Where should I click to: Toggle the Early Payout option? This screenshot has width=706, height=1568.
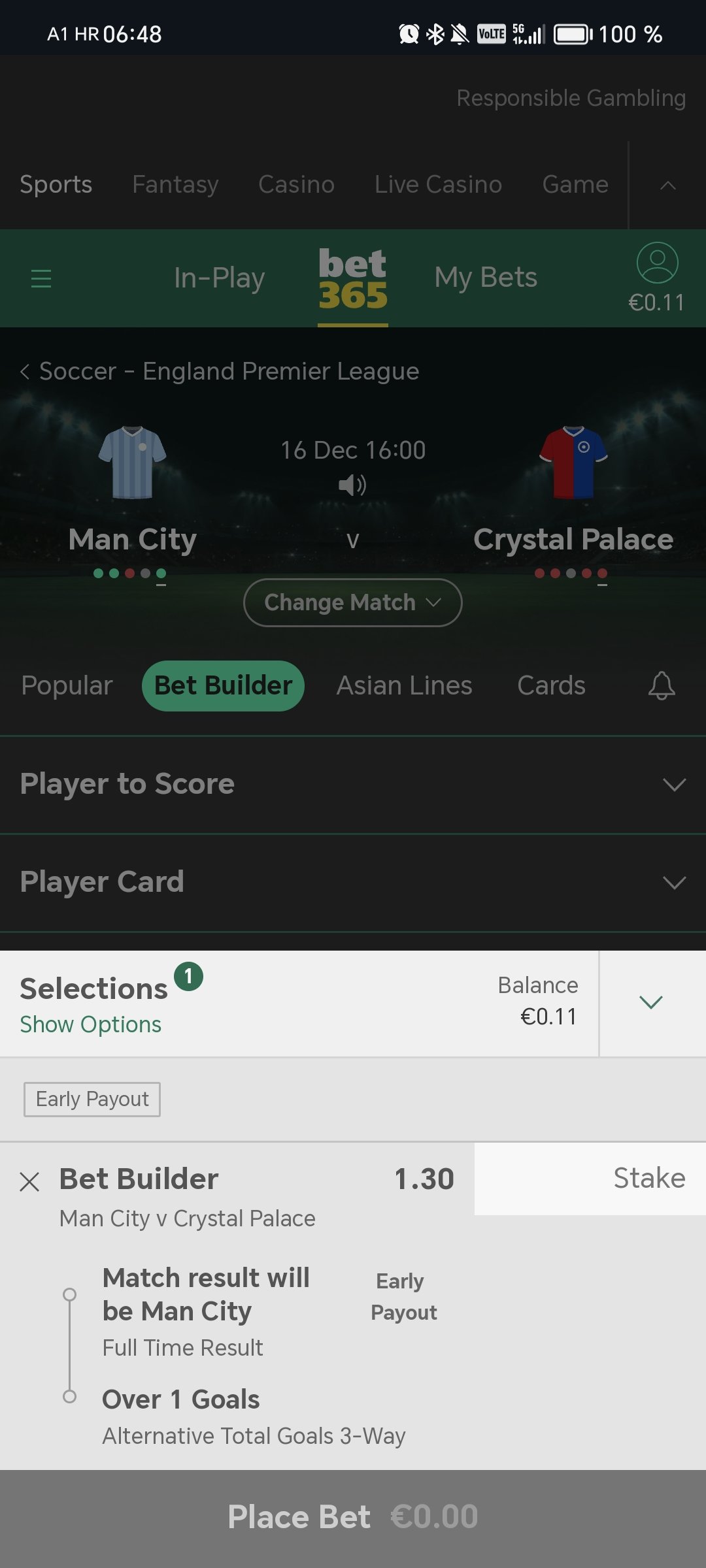pos(92,1099)
